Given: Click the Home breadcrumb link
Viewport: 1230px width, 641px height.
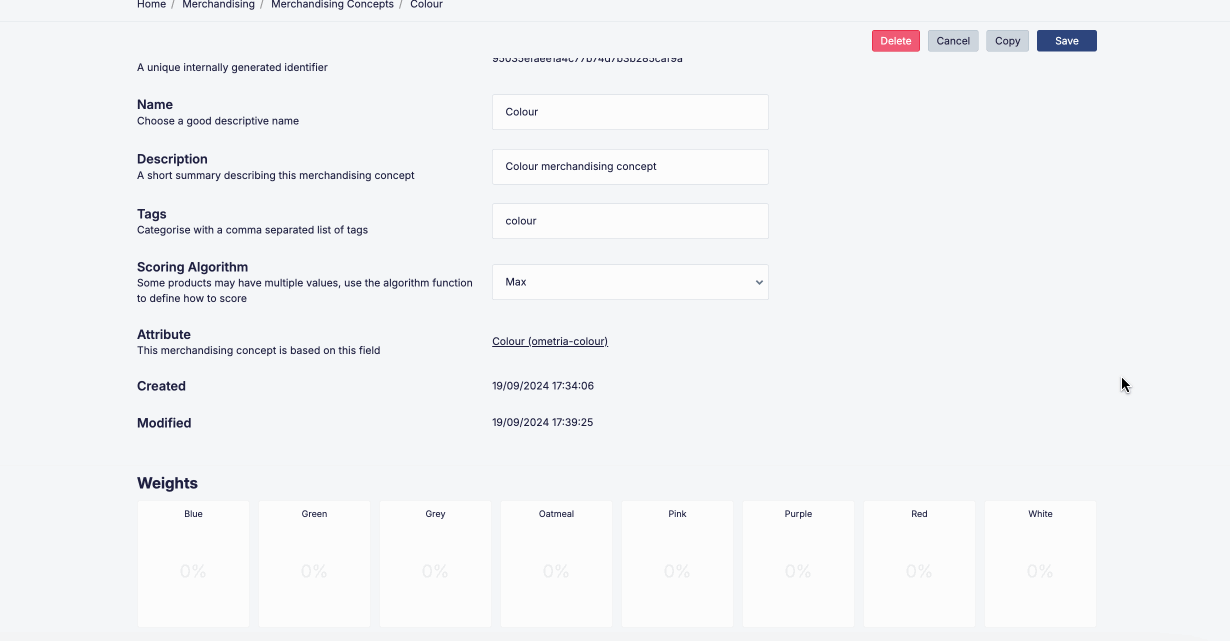Looking at the screenshot, I should click(151, 5).
